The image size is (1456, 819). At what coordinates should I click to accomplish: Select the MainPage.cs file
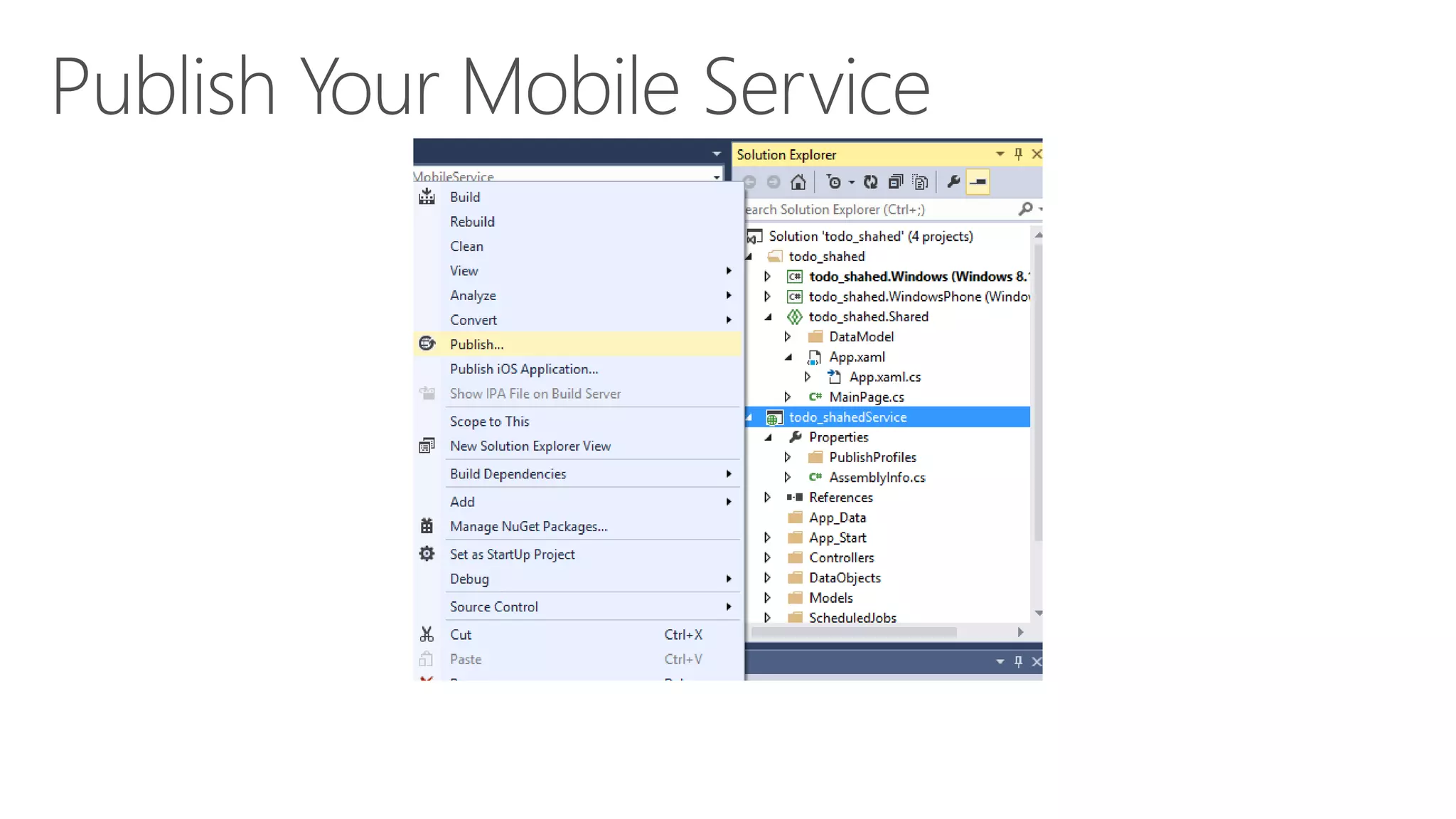[x=866, y=397]
